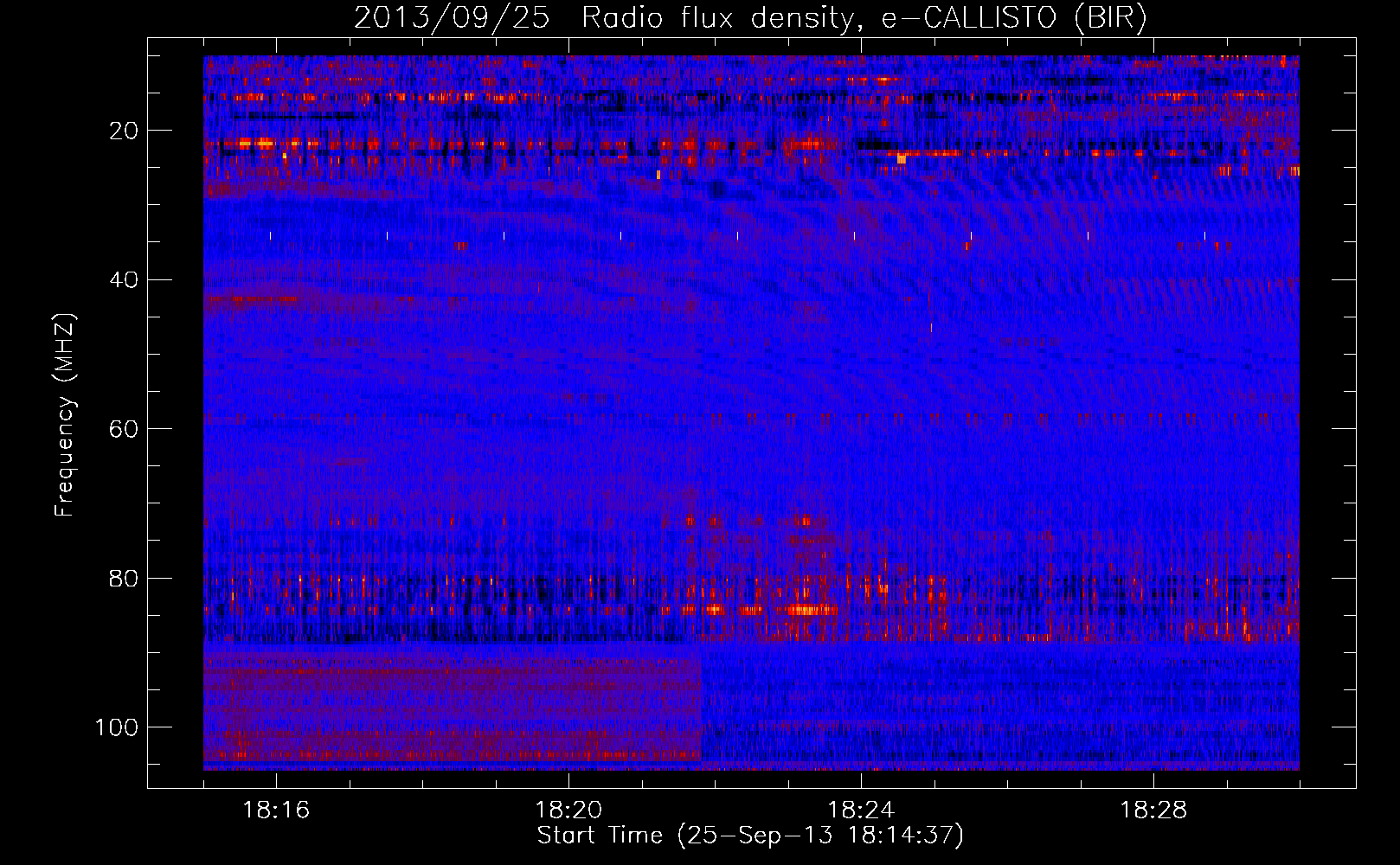Image resolution: width=1400 pixels, height=865 pixels.
Task: Click the 40 tick label on the frequency axis
Action: click(125, 280)
